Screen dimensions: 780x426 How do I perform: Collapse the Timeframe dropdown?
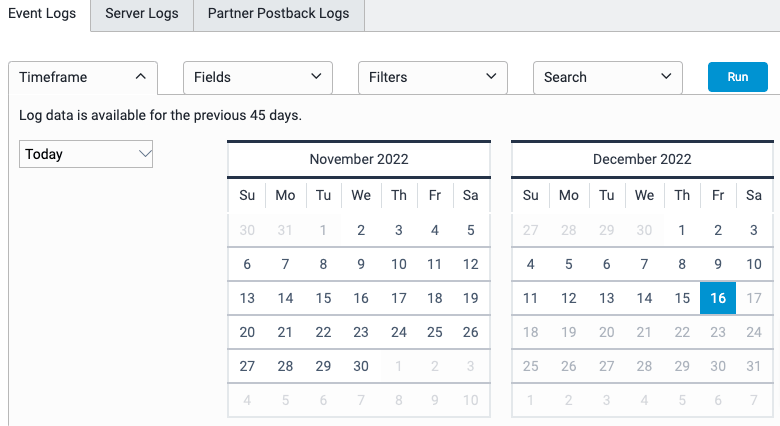(x=83, y=77)
